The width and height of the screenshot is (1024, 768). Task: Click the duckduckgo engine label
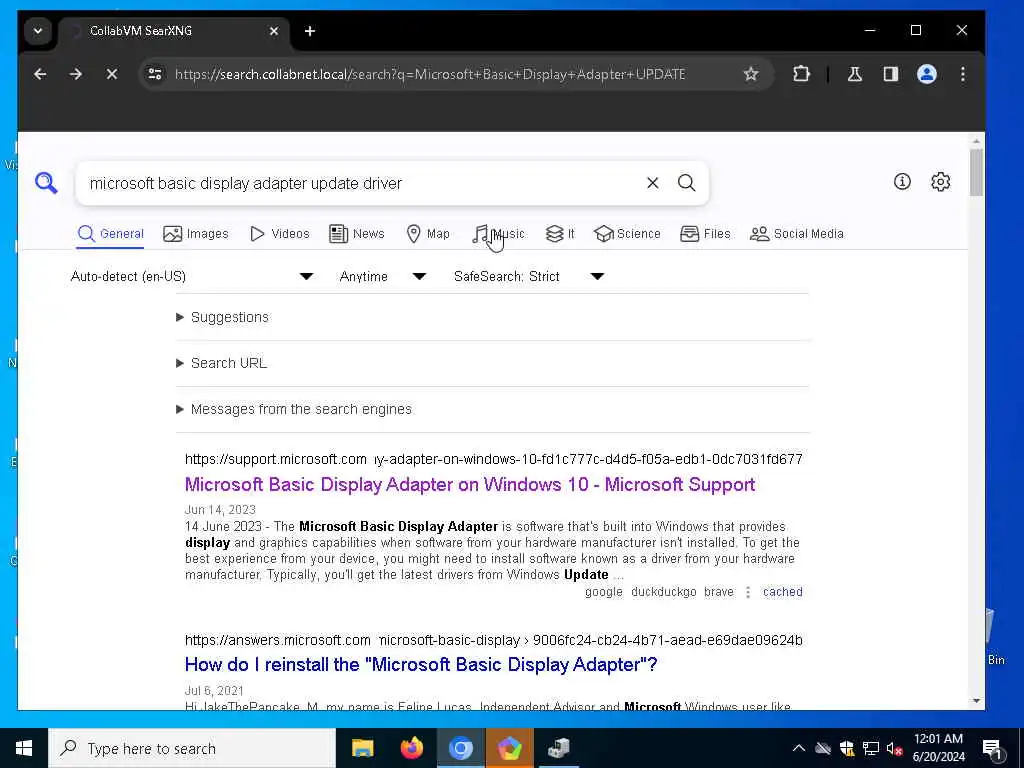coord(664,592)
